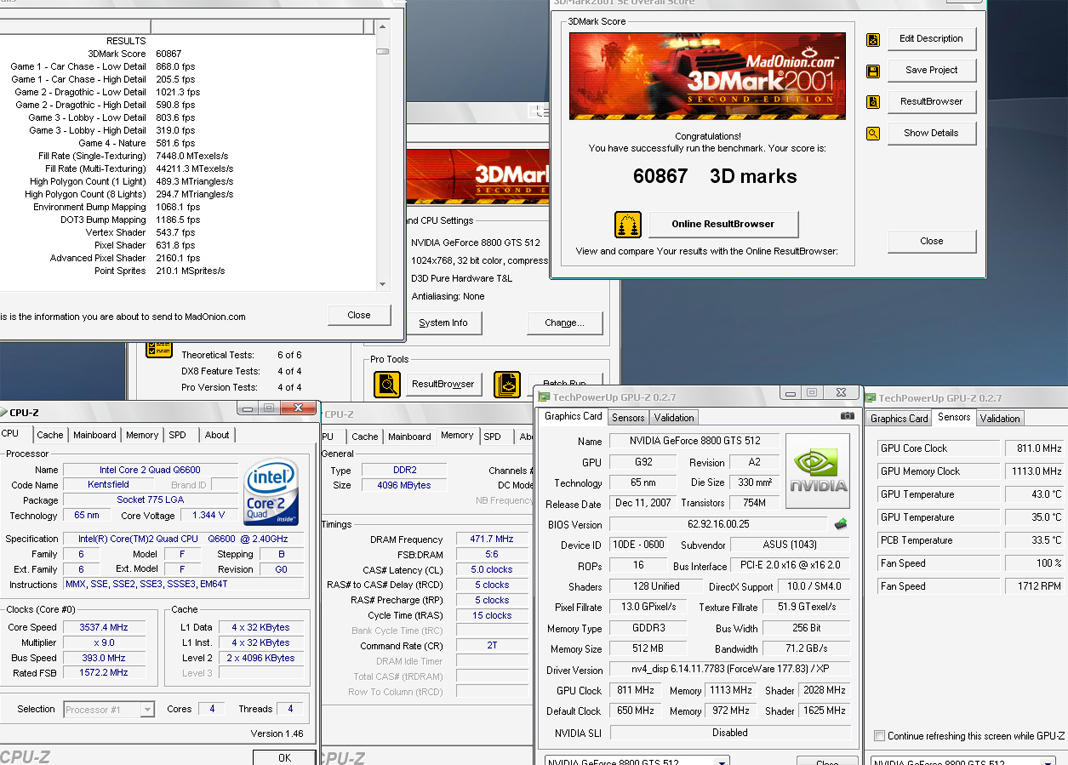Open SPD tab in second CPU-Z window
This screenshot has width=1068, height=765.
coord(492,437)
